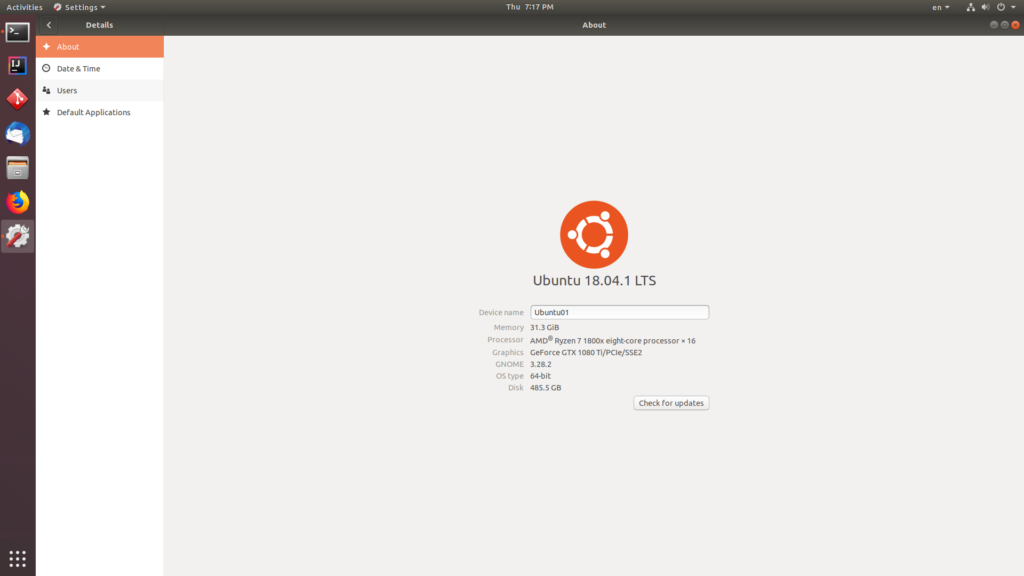Launch Thunderbird mail from the dock

[x=17, y=133]
